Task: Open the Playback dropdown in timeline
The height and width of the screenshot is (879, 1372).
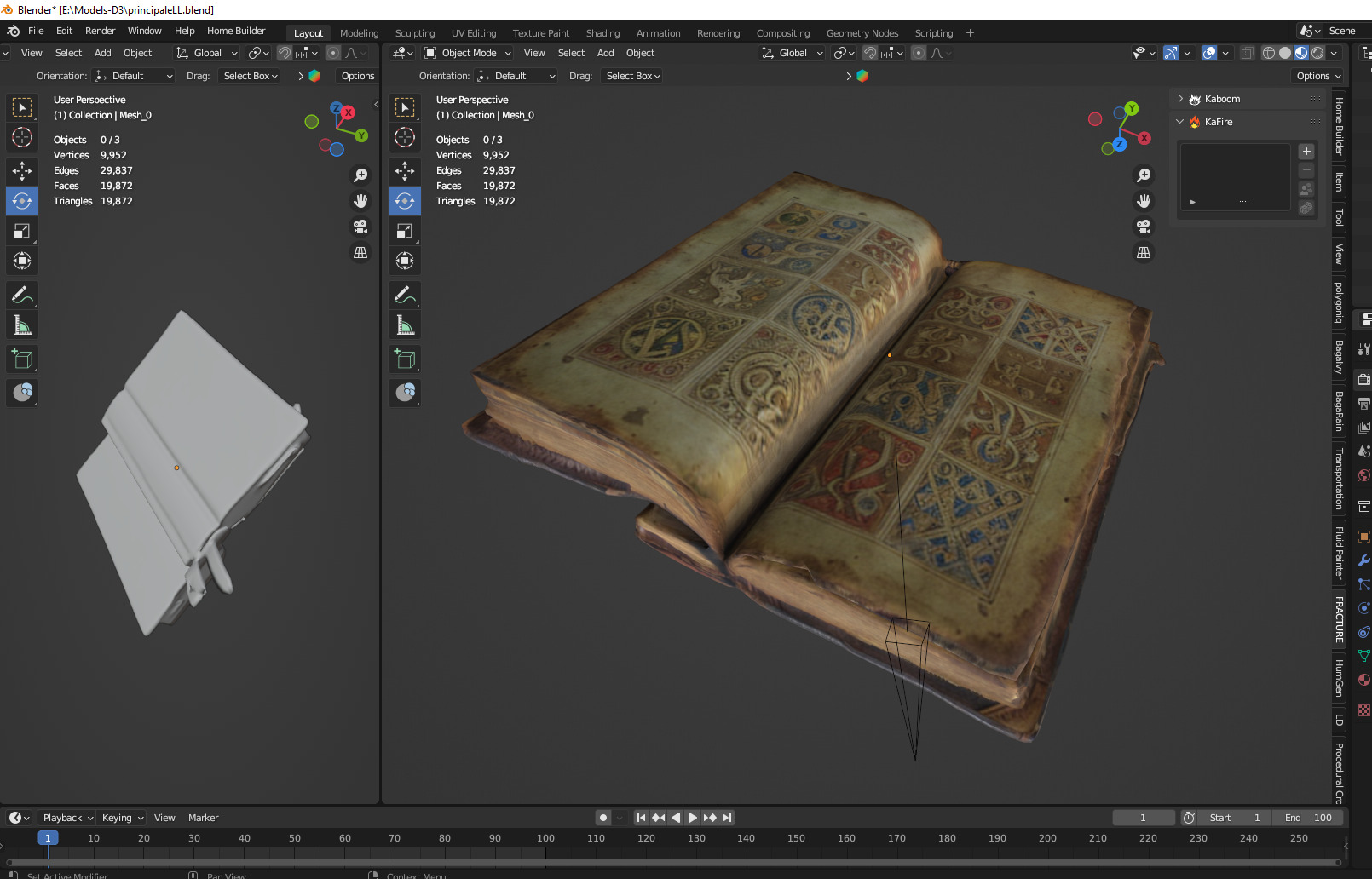Action: (67, 818)
